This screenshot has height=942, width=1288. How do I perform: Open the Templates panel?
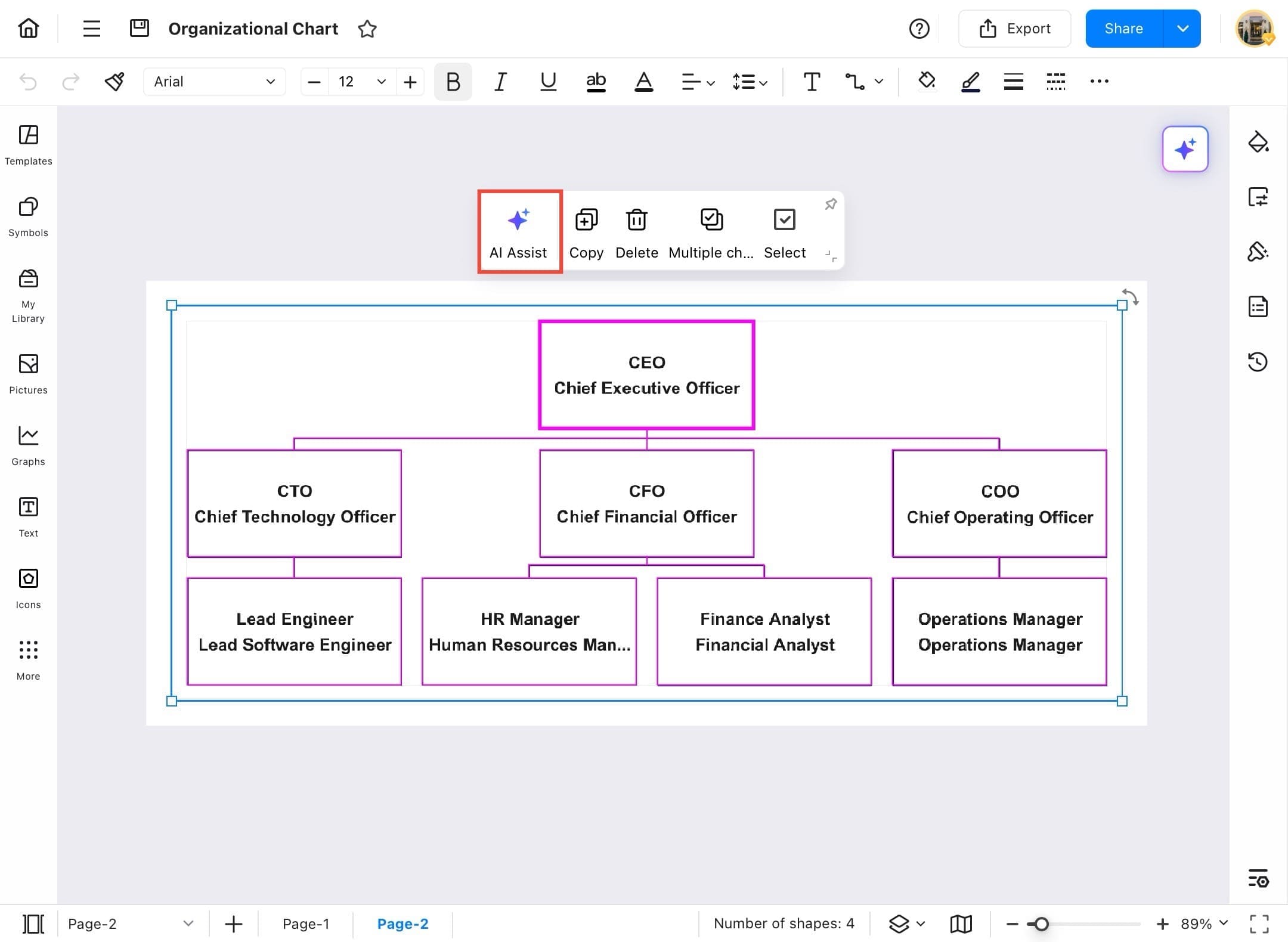(x=28, y=145)
